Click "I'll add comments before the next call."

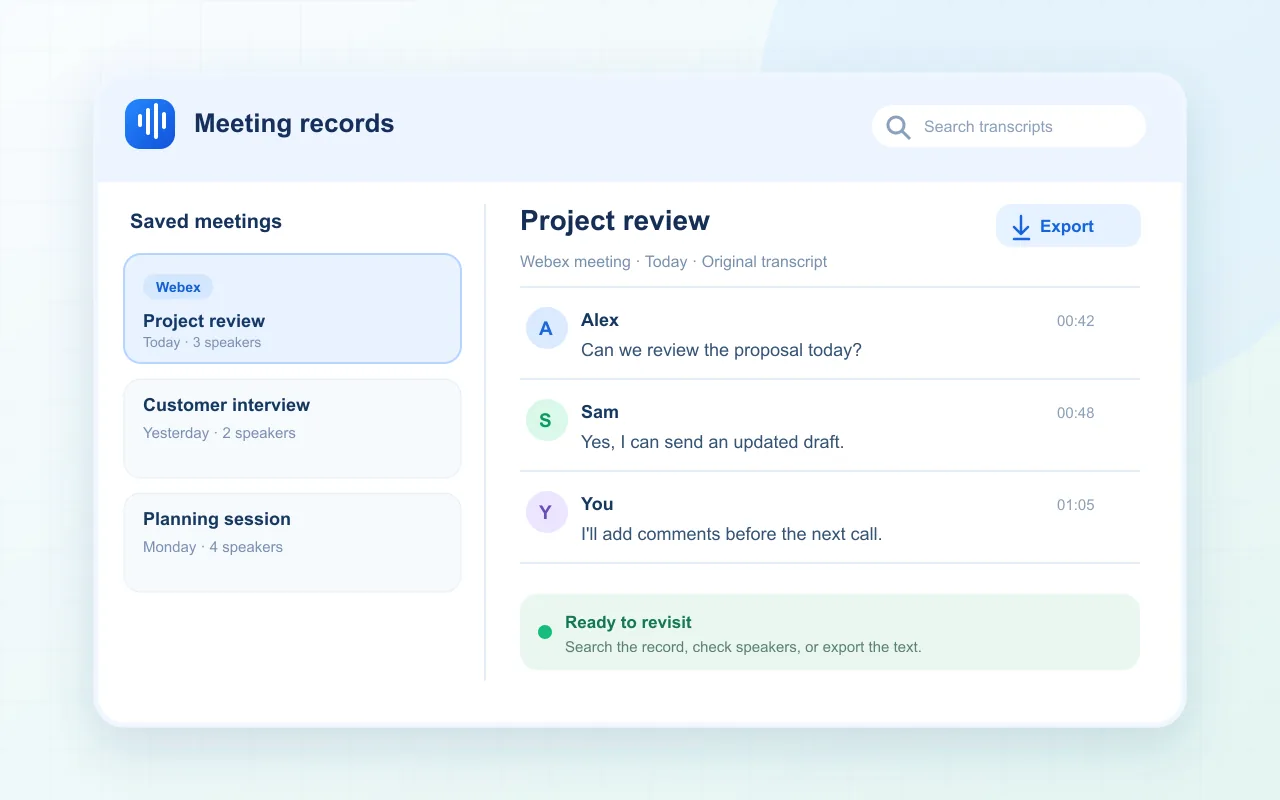coord(731,534)
